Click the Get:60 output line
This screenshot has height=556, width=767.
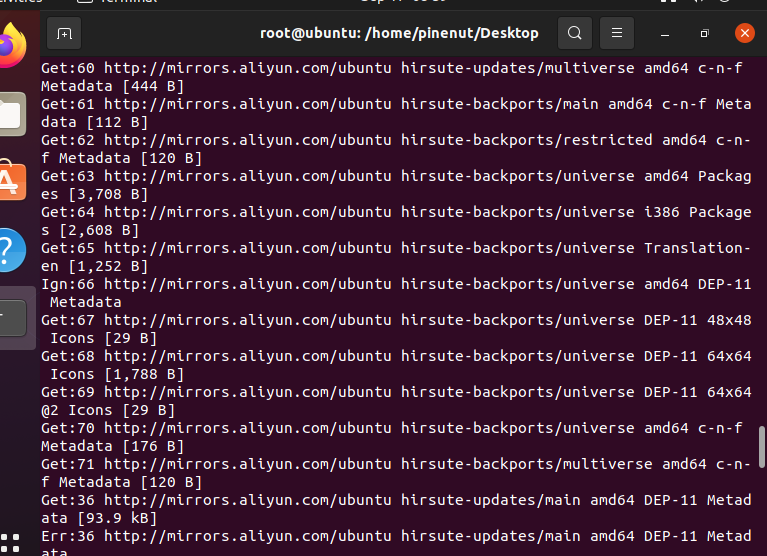(x=392, y=68)
